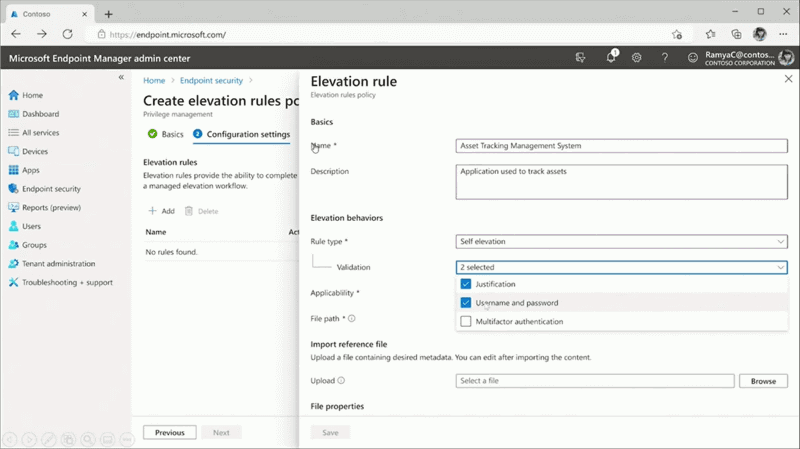Collapse the sidebar with double chevron
Image resolution: width=800 pixels, height=449 pixels.
121,77
